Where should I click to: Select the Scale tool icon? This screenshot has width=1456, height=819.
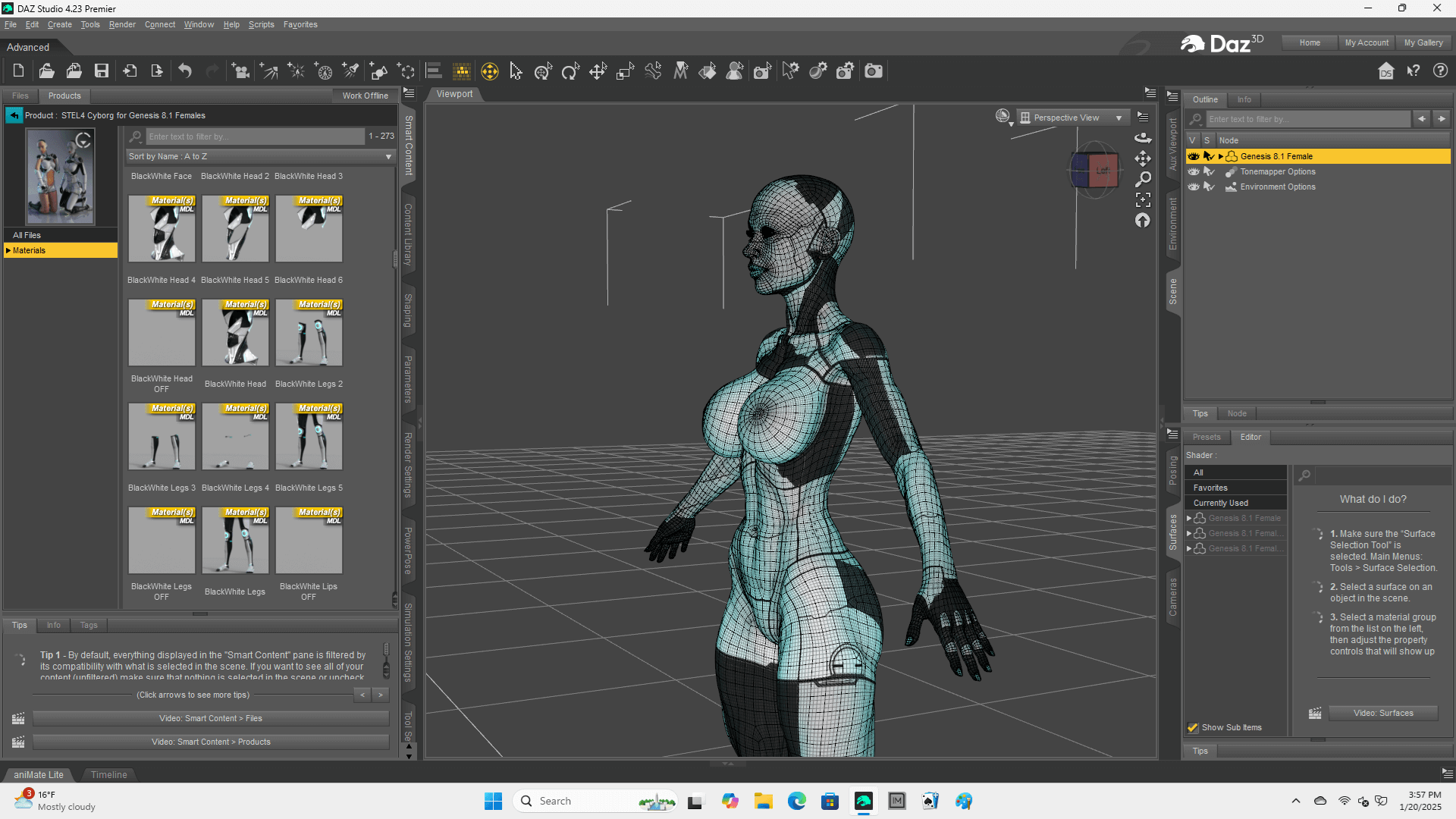(625, 71)
